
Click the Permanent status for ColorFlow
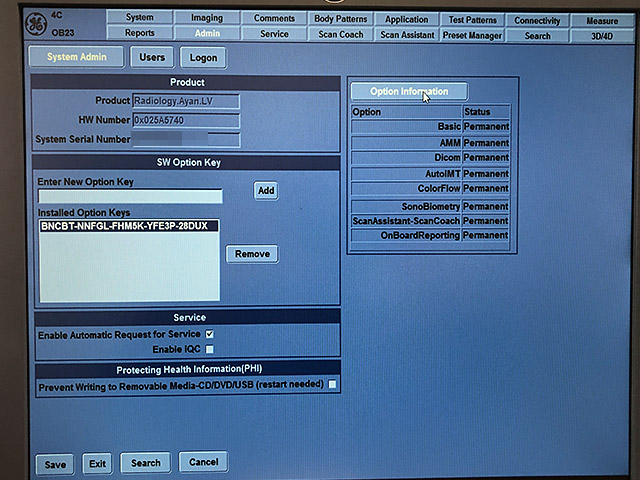tap(486, 189)
